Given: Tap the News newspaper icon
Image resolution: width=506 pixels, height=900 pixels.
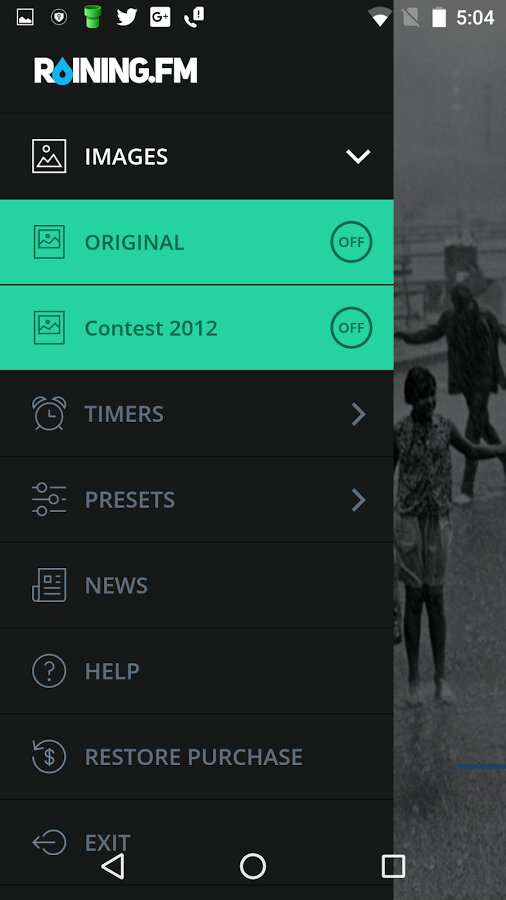Looking at the screenshot, I should pos(49,585).
